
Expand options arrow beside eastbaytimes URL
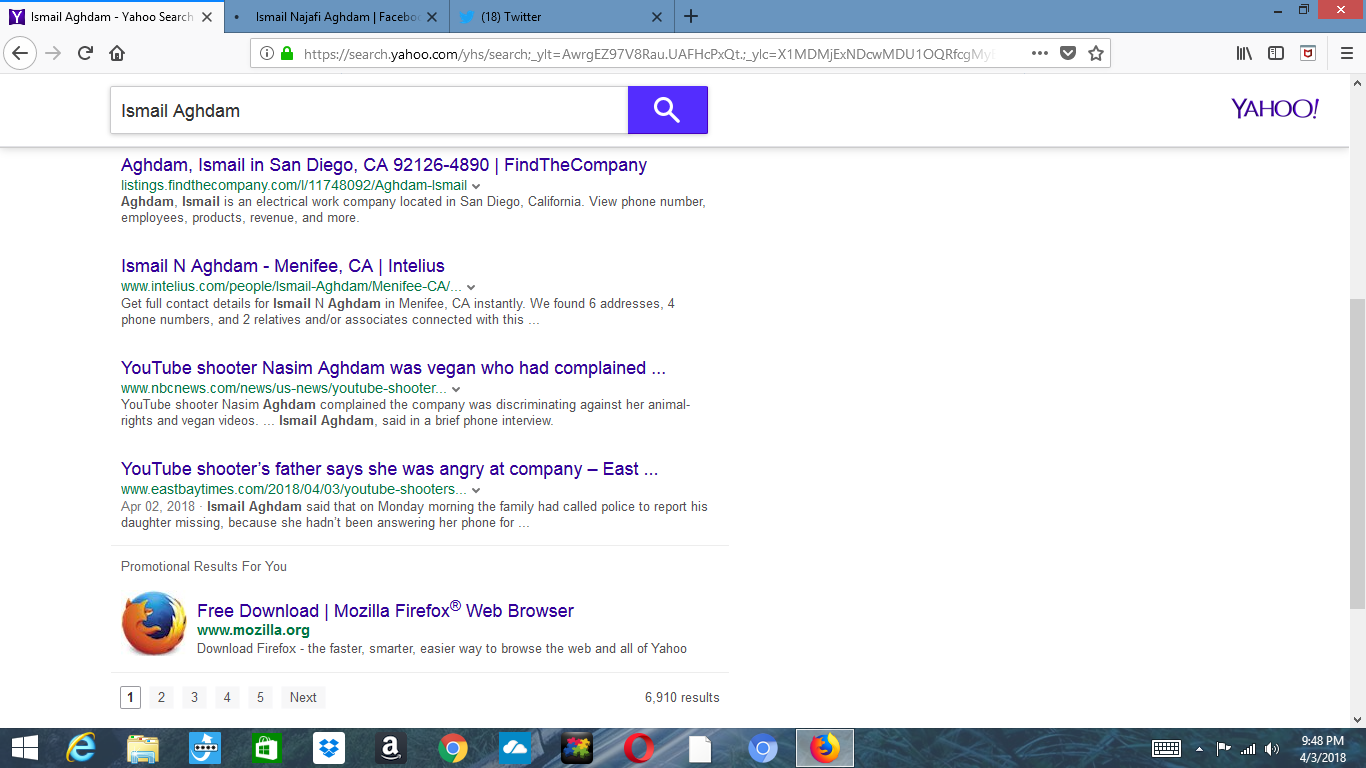click(476, 490)
